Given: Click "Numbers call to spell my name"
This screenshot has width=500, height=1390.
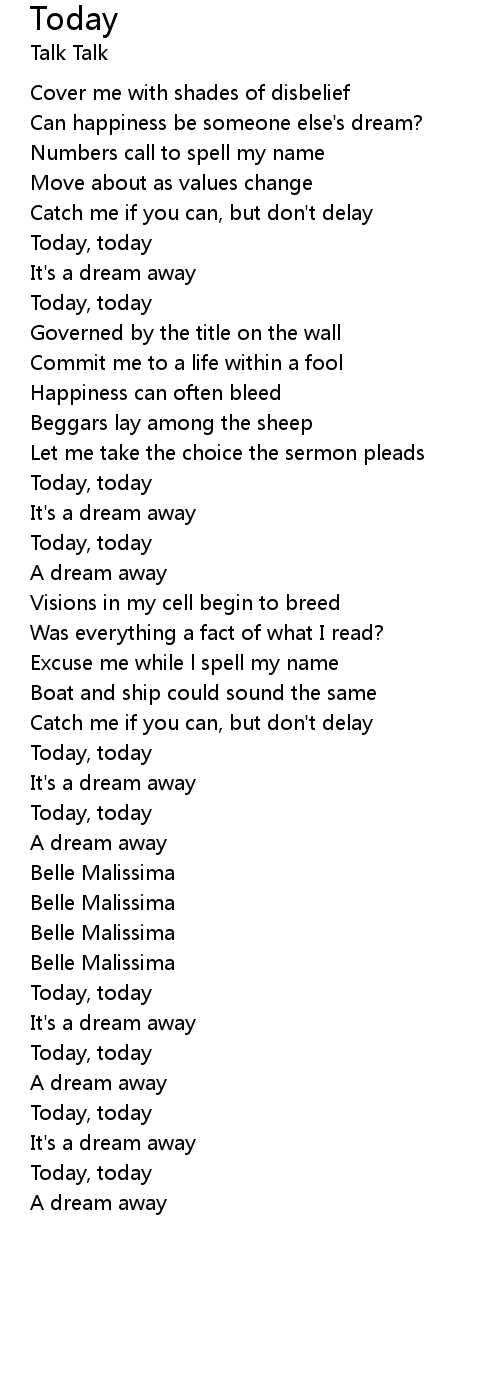Looking at the screenshot, I should 177,153.
